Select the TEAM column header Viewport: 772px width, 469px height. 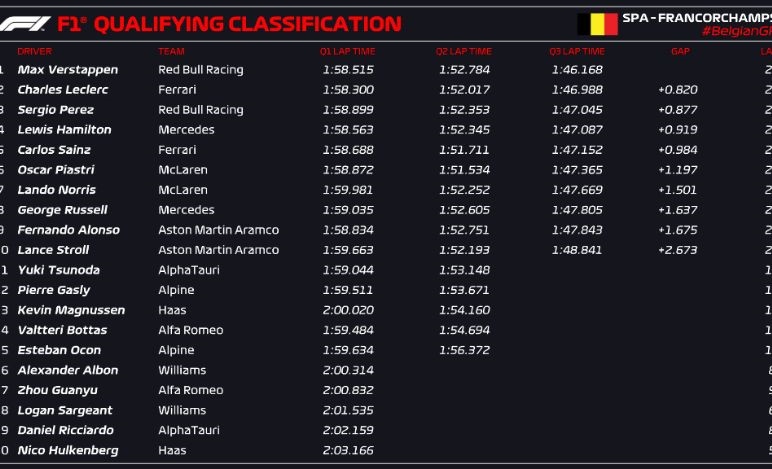coord(171,51)
